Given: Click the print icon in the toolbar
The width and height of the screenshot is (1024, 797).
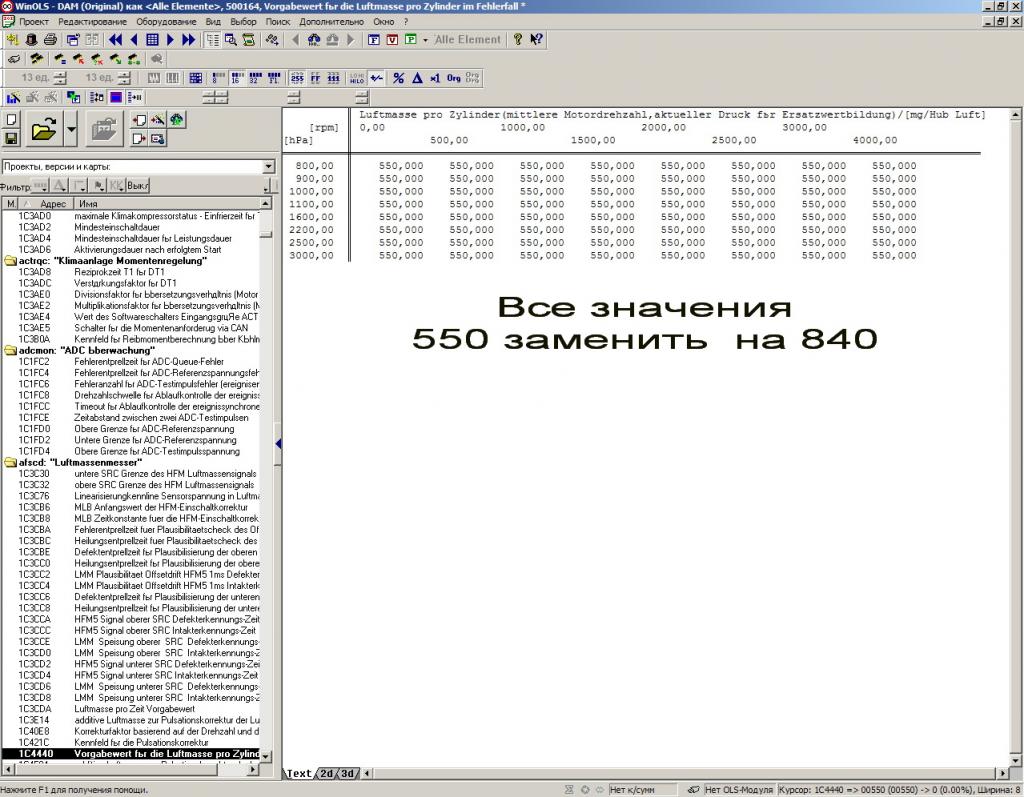Looking at the screenshot, I should tap(50, 40).
